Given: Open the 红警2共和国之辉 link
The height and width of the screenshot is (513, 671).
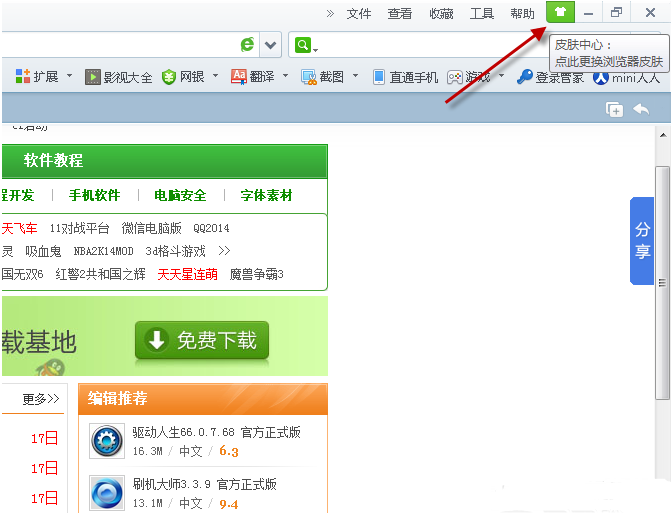Looking at the screenshot, I should (101, 274).
